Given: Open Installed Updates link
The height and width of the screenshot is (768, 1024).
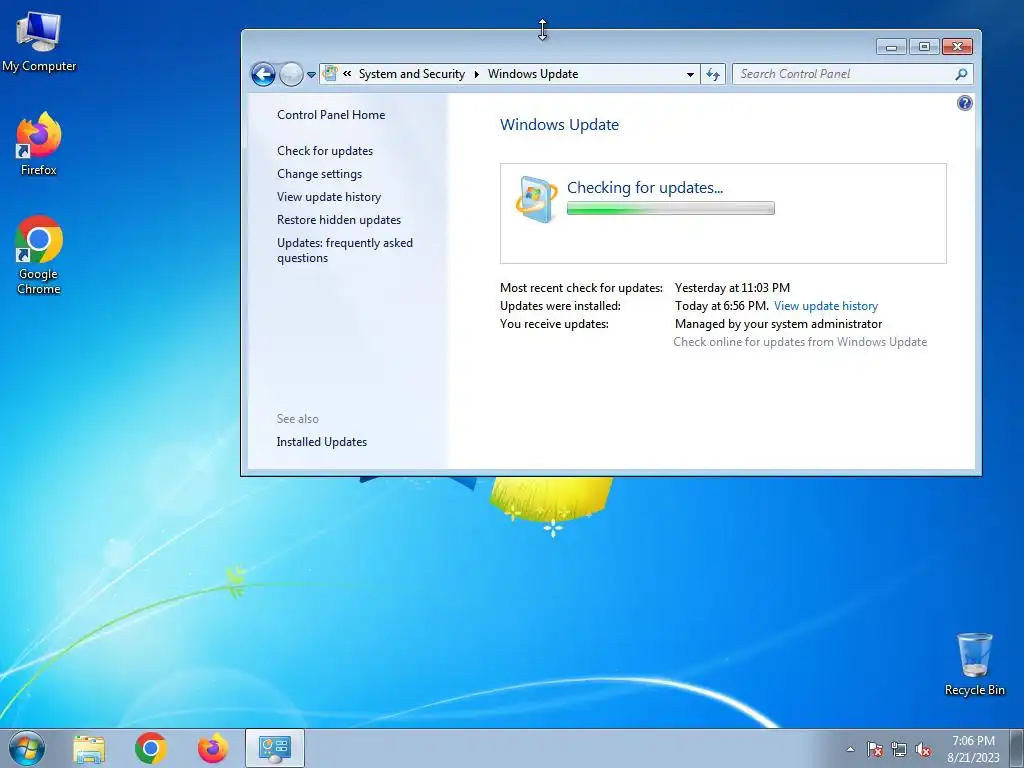Looking at the screenshot, I should click(322, 442).
